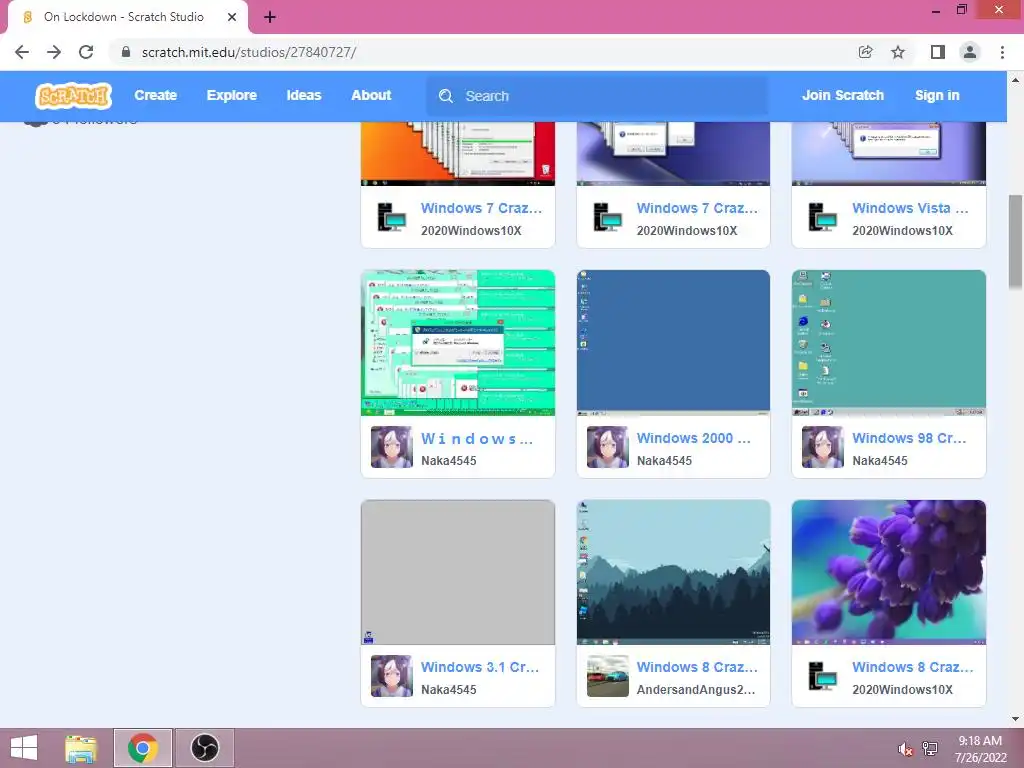
Task: Click avatar of Windows Vista project card
Action: 823,217
